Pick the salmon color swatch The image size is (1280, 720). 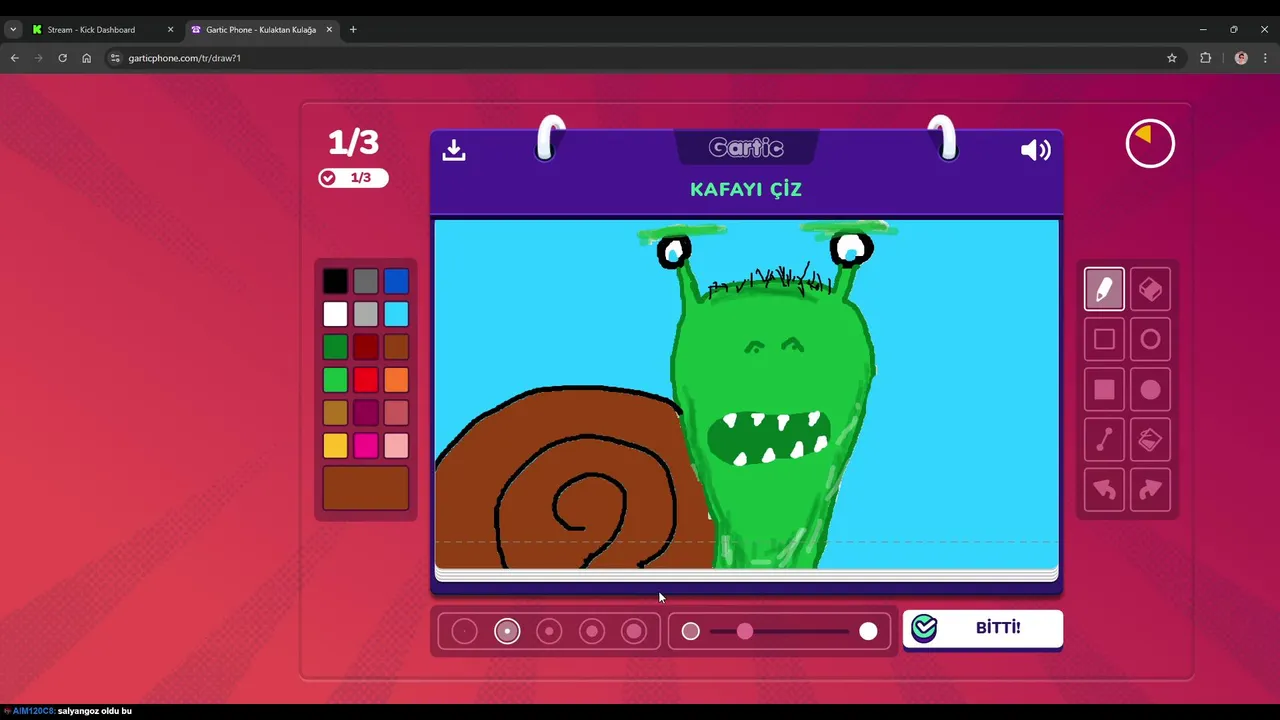(x=396, y=413)
